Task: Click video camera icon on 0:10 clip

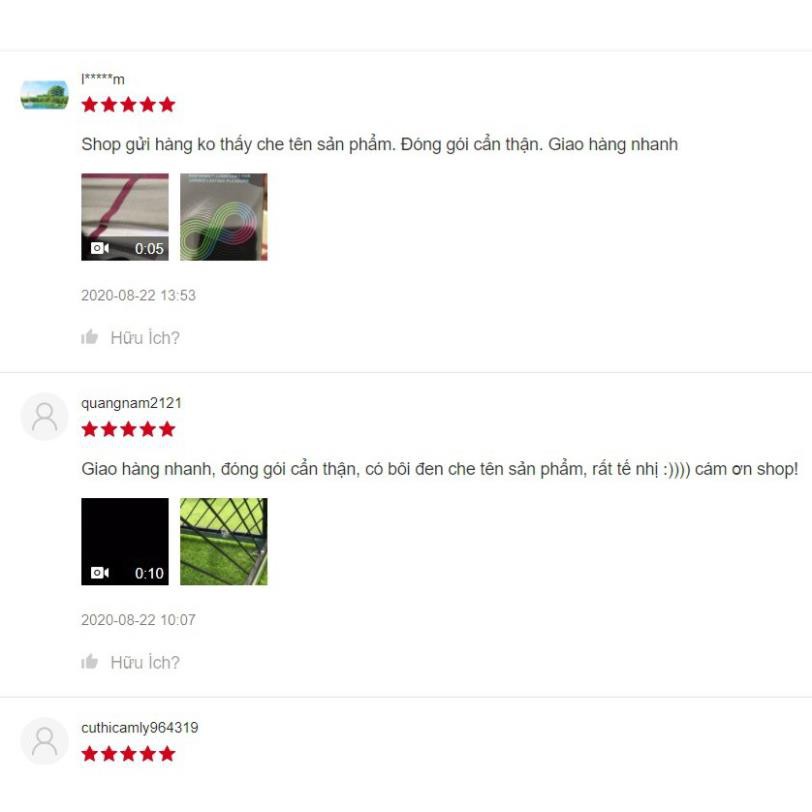Action: pyautogui.click(x=99, y=573)
